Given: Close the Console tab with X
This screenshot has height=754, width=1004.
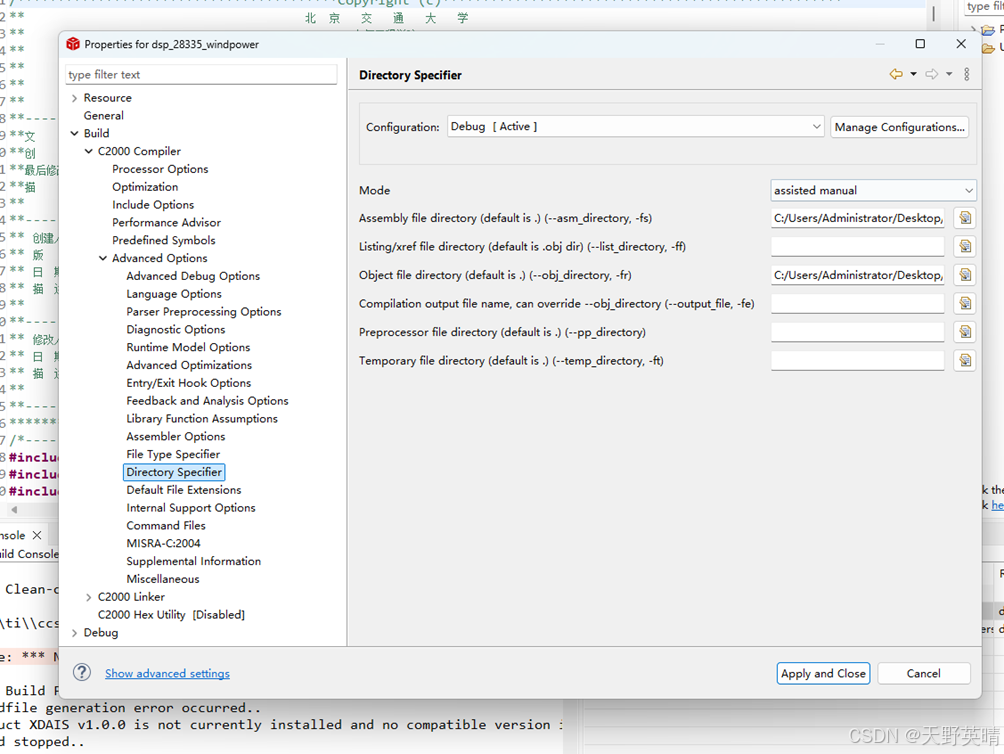Looking at the screenshot, I should (37, 535).
